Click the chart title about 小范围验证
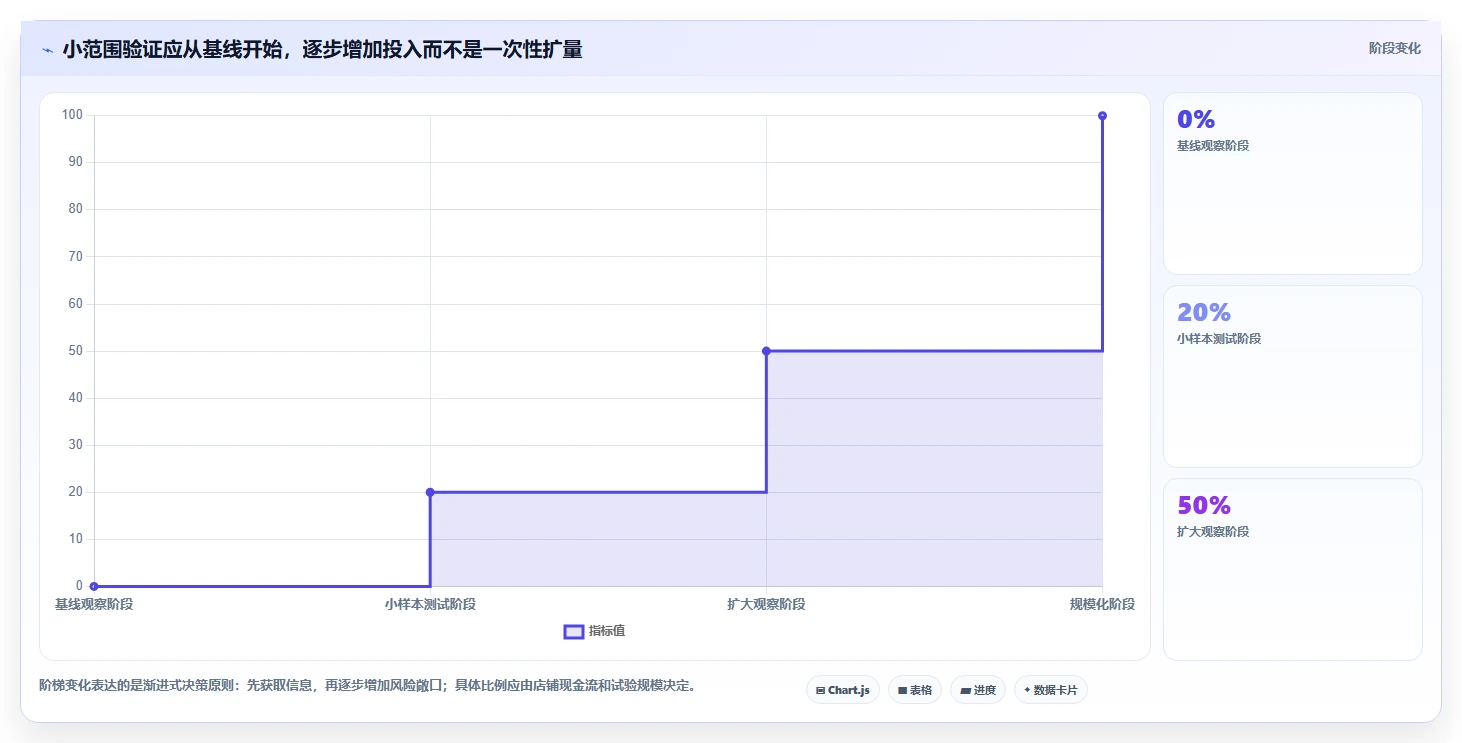1462x743 pixels. tap(322, 49)
